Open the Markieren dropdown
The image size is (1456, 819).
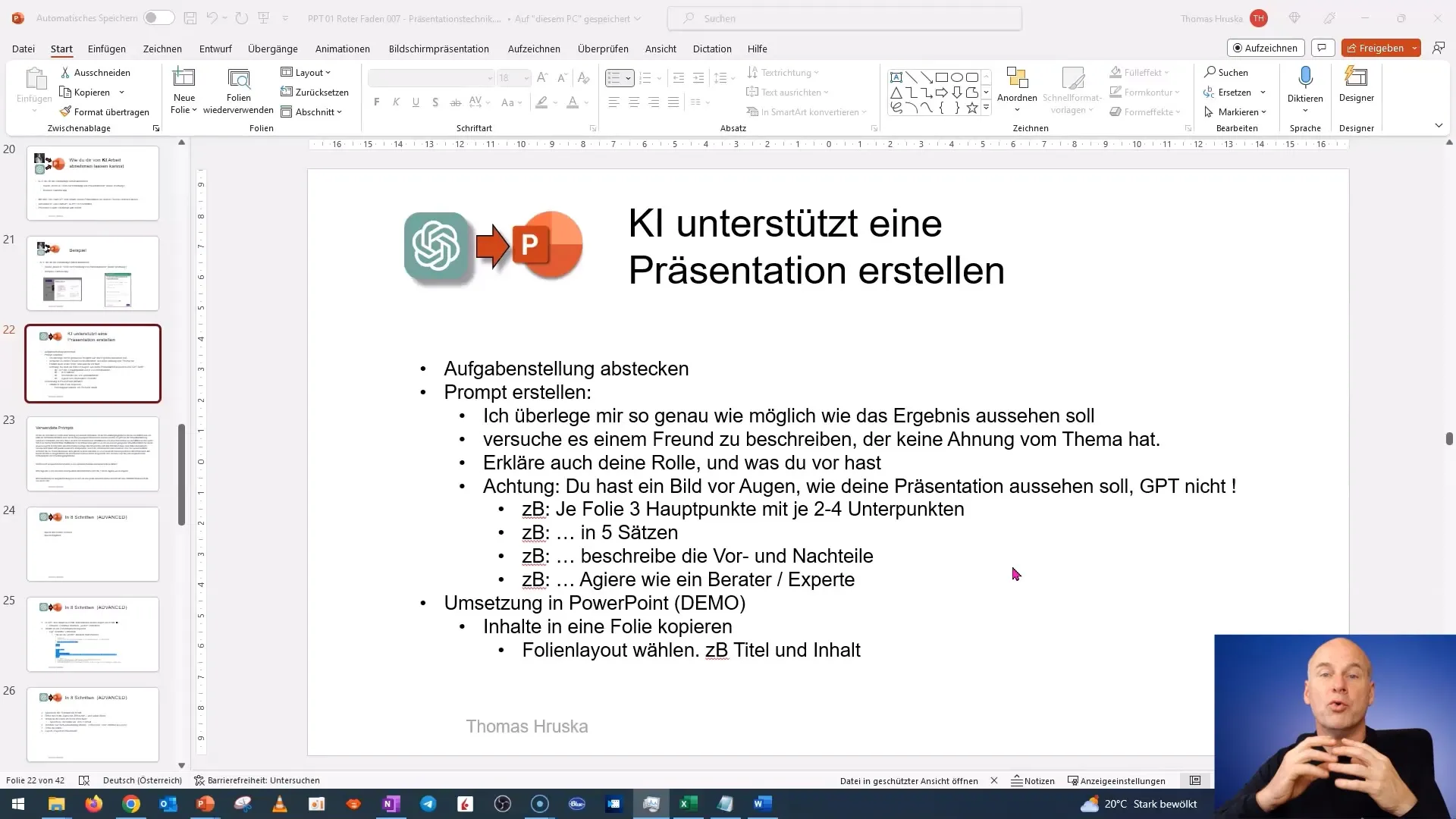[1235, 112]
